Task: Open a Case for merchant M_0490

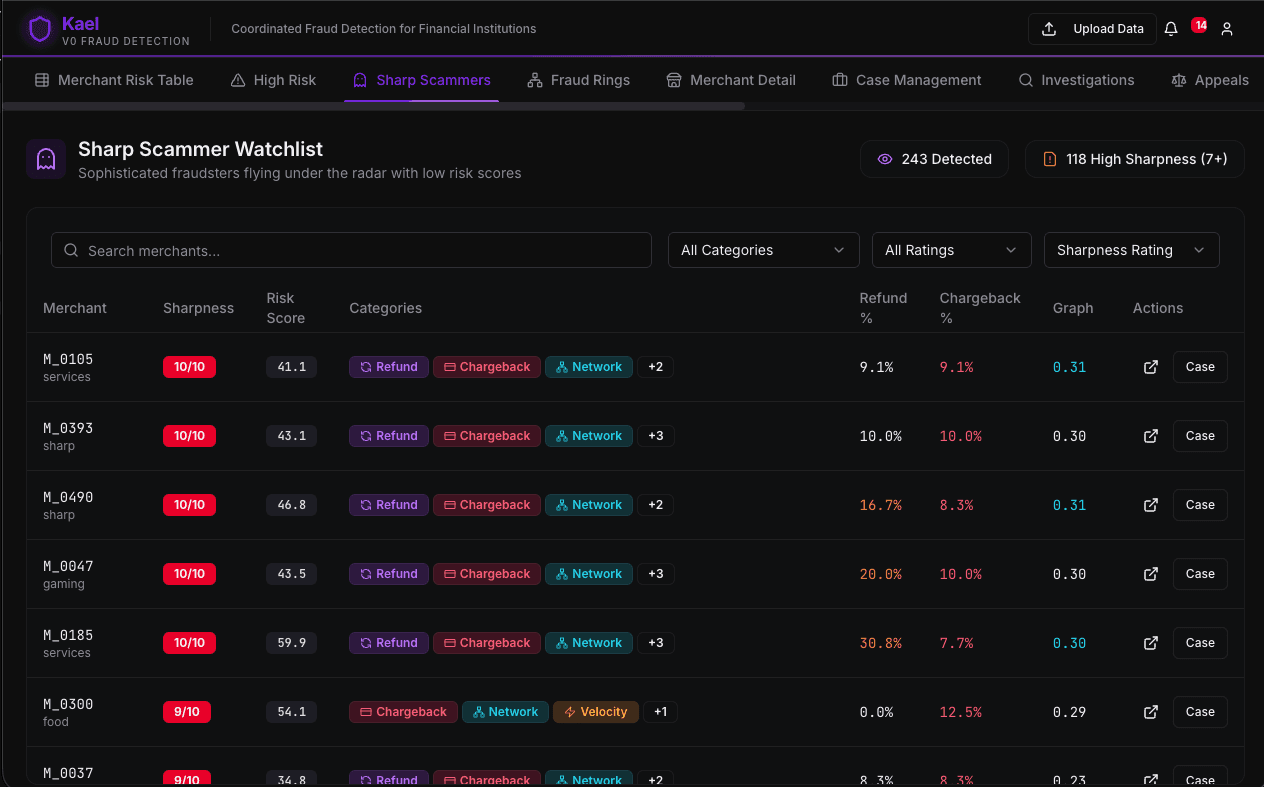Action: pyautogui.click(x=1200, y=504)
